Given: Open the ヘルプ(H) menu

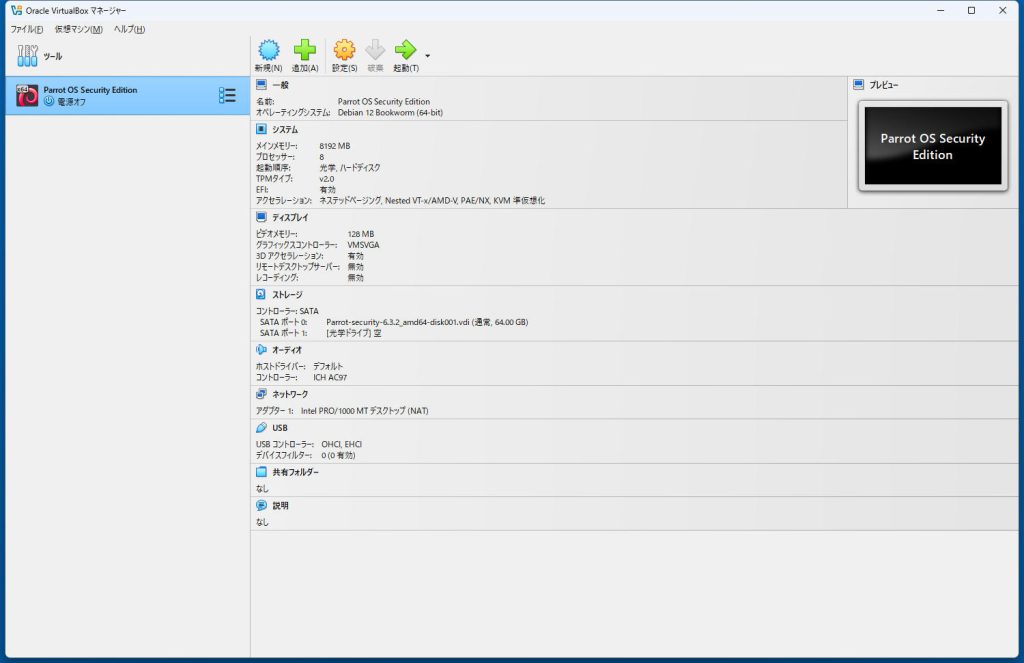Looking at the screenshot, I should click(x=129, y=29).
